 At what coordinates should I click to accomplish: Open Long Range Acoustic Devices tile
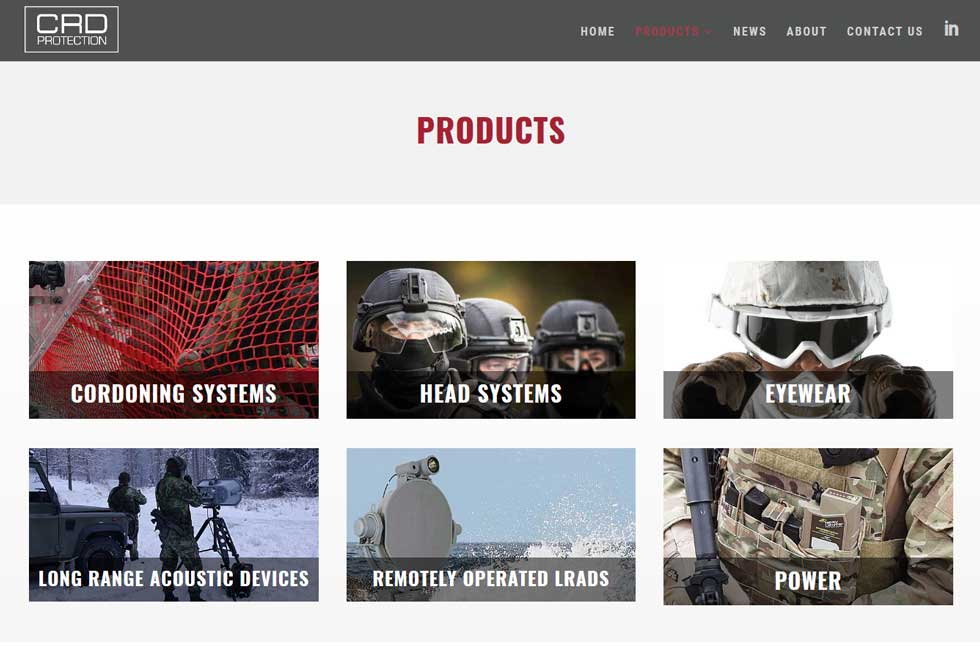click(x=174, y=525)
